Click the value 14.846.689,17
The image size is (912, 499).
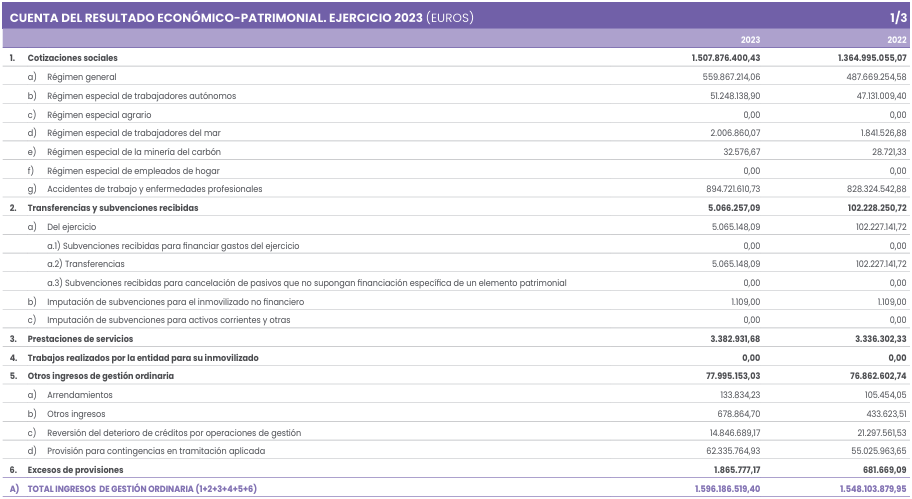(735, 433)
